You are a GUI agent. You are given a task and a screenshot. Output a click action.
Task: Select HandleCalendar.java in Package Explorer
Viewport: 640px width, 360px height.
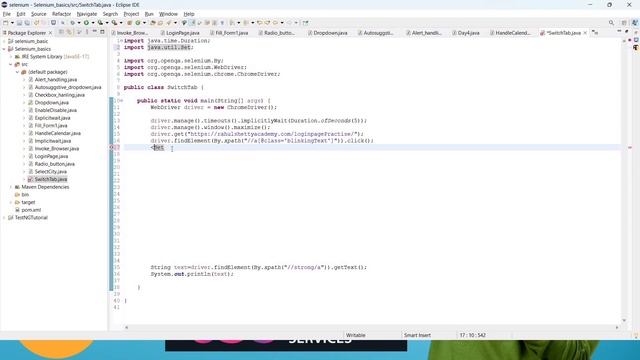pos(58,133)
